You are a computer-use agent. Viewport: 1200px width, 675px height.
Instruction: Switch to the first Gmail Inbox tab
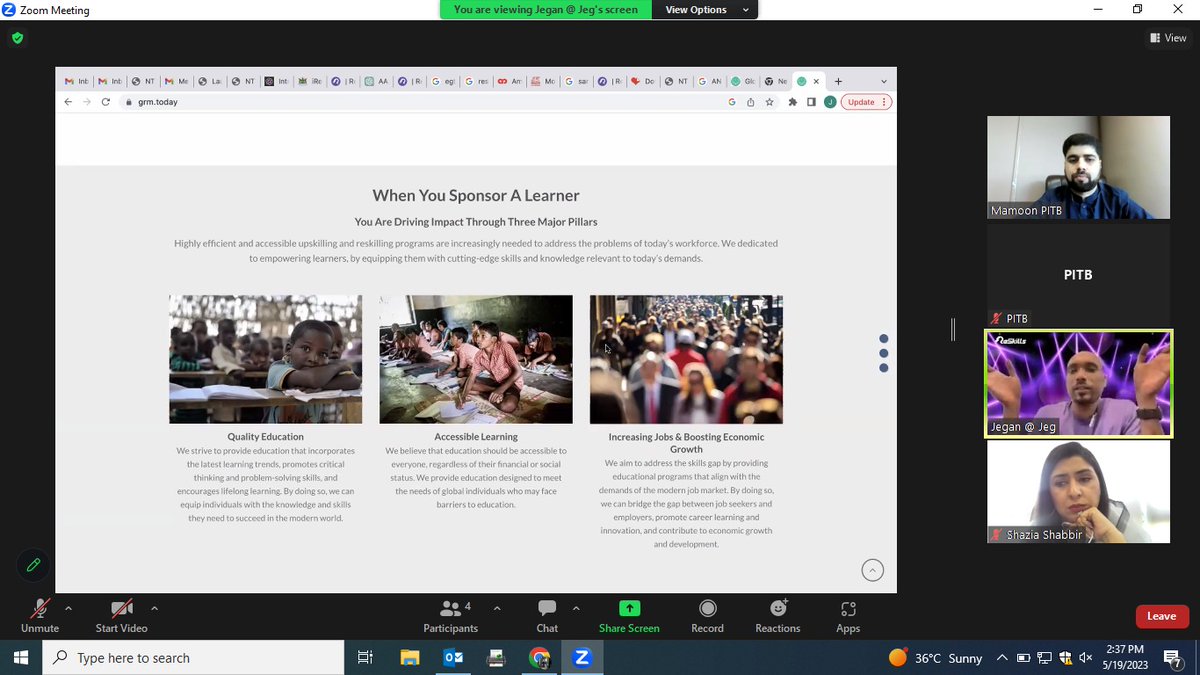(x=76, y=81)
